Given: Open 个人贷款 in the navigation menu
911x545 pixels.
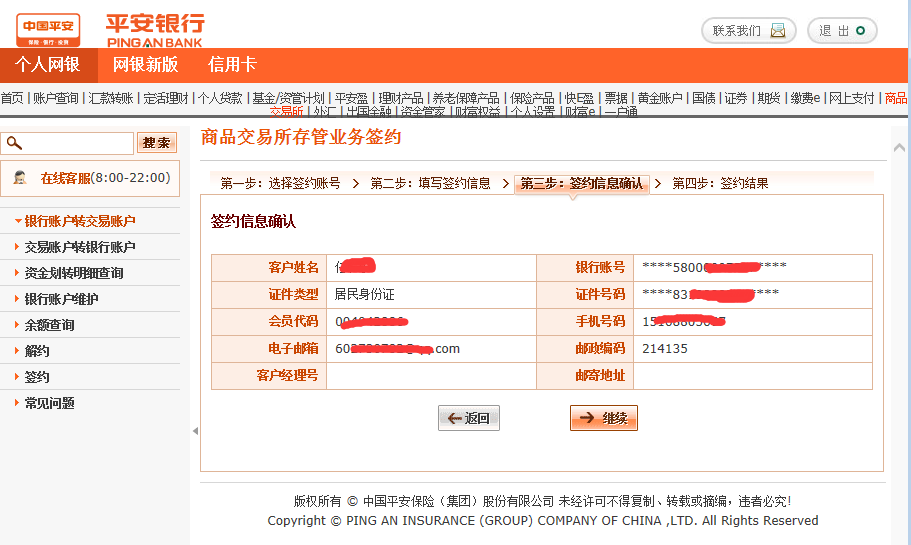Looking at the screenshot, I should 220,98.
